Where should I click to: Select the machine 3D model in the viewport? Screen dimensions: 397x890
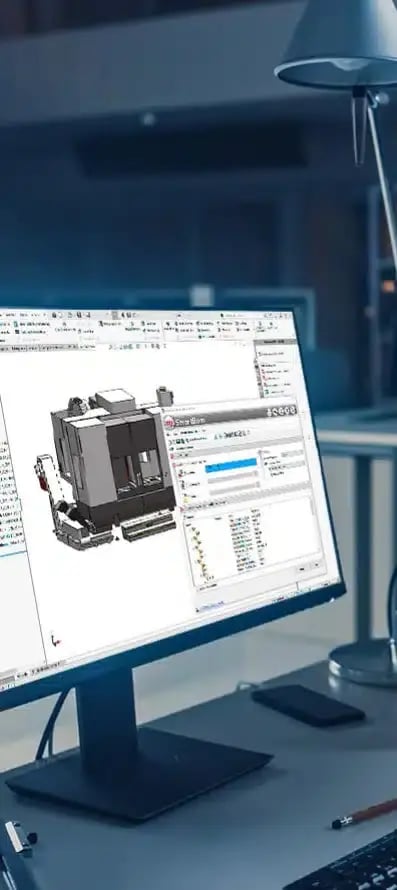click(108, 468)
